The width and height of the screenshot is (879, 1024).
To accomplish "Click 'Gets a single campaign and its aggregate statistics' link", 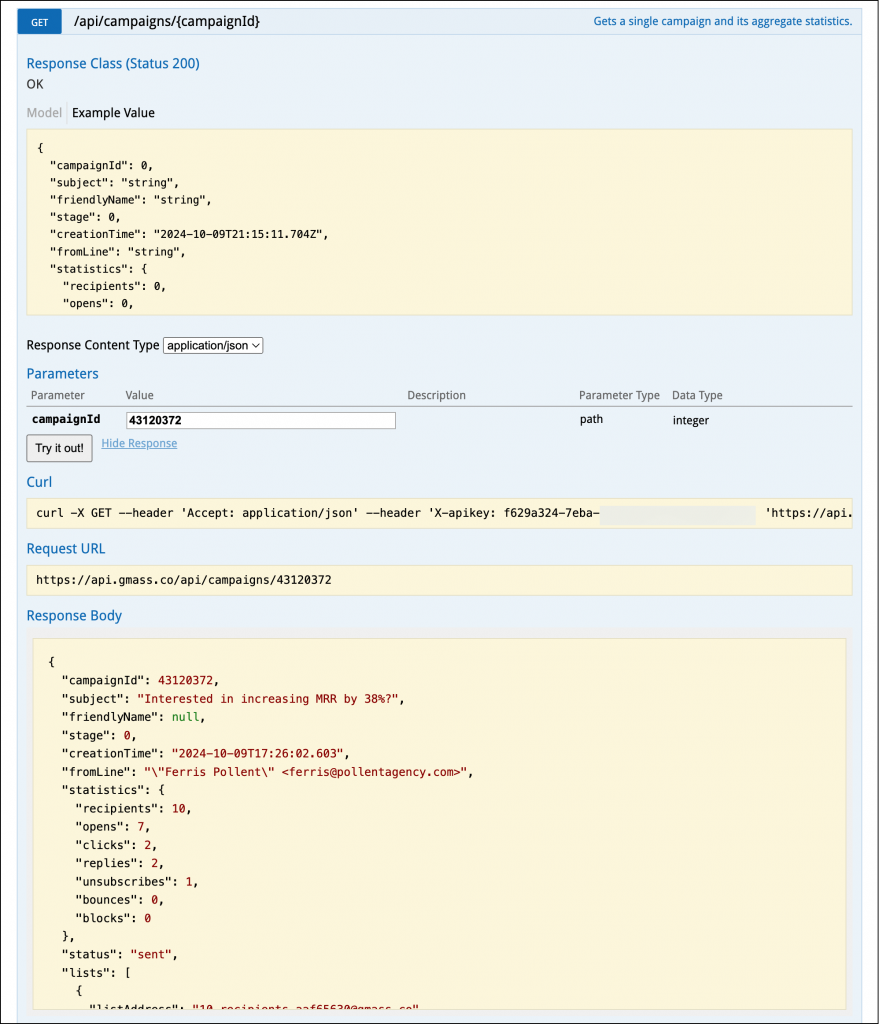I will [722, 21].
